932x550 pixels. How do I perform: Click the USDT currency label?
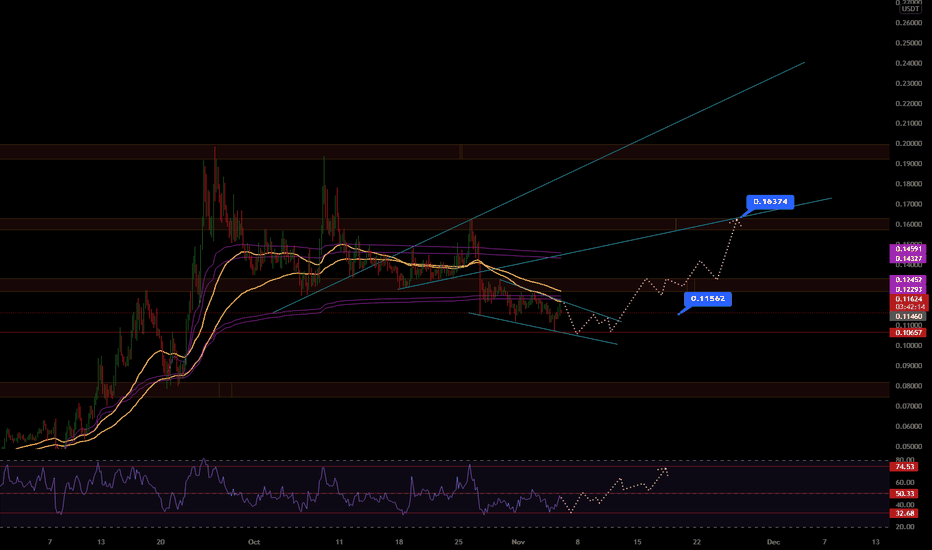click(910, 9)
